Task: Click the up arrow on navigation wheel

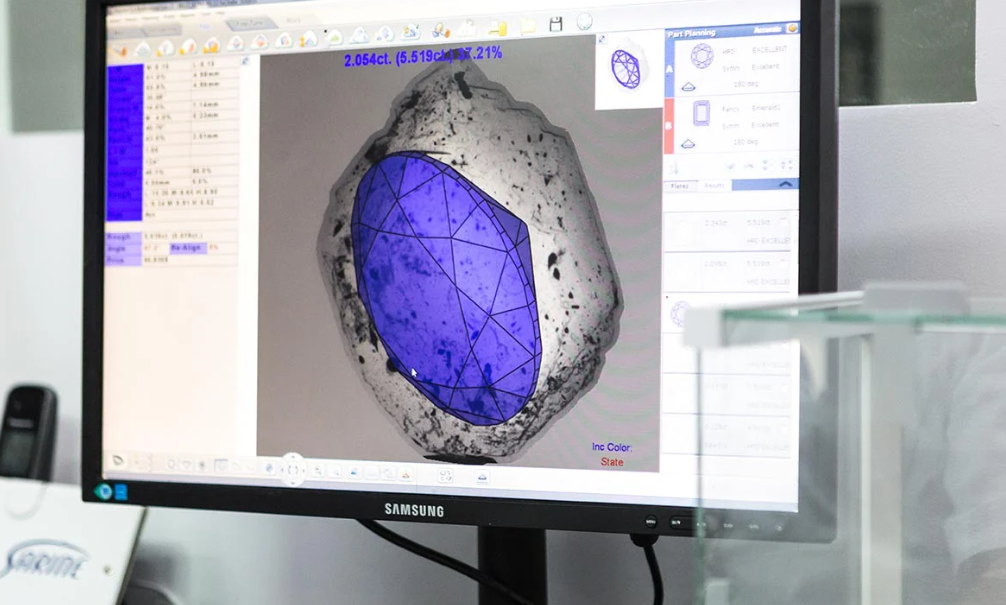Action: point(293,457)
